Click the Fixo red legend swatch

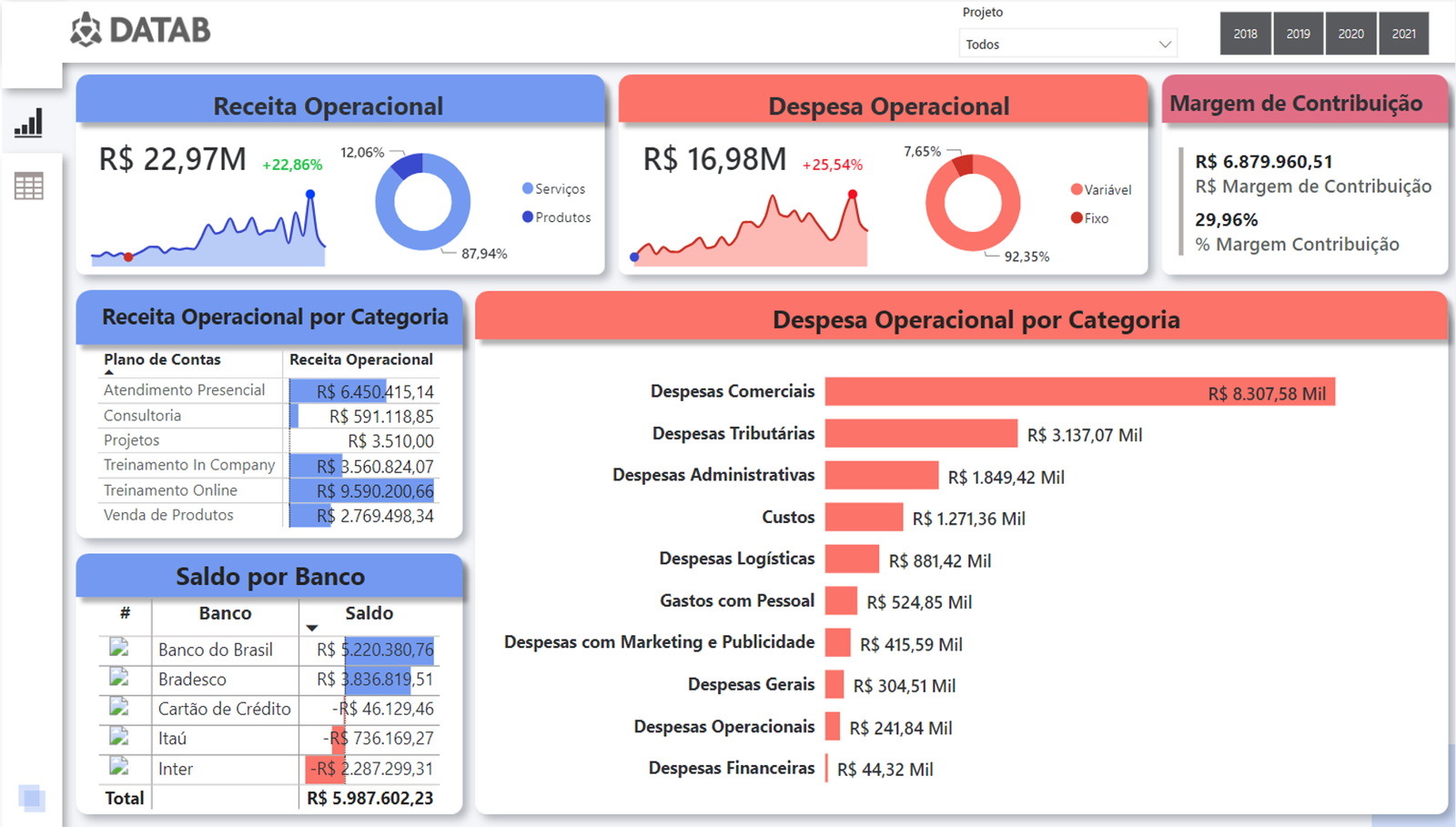point(1077,218)
